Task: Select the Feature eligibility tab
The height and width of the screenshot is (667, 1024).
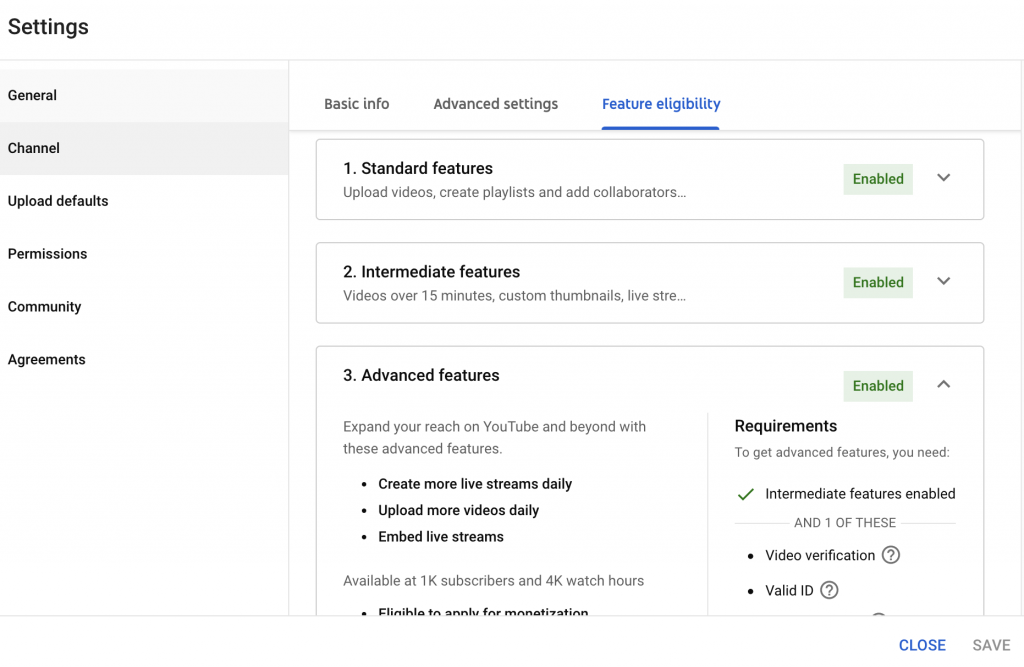Action: [661, 104]
